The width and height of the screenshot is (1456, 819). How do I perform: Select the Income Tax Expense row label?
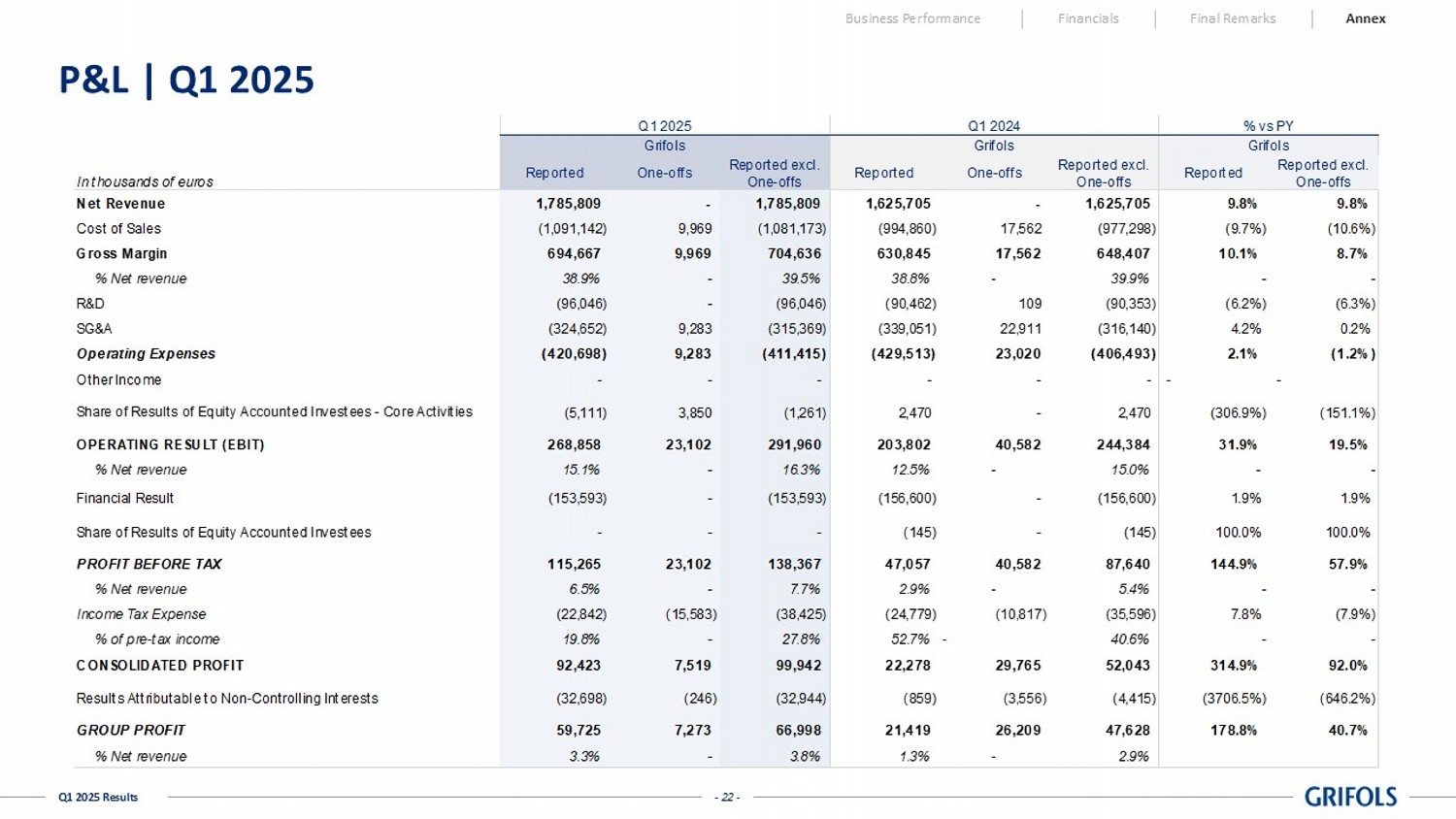141,614
